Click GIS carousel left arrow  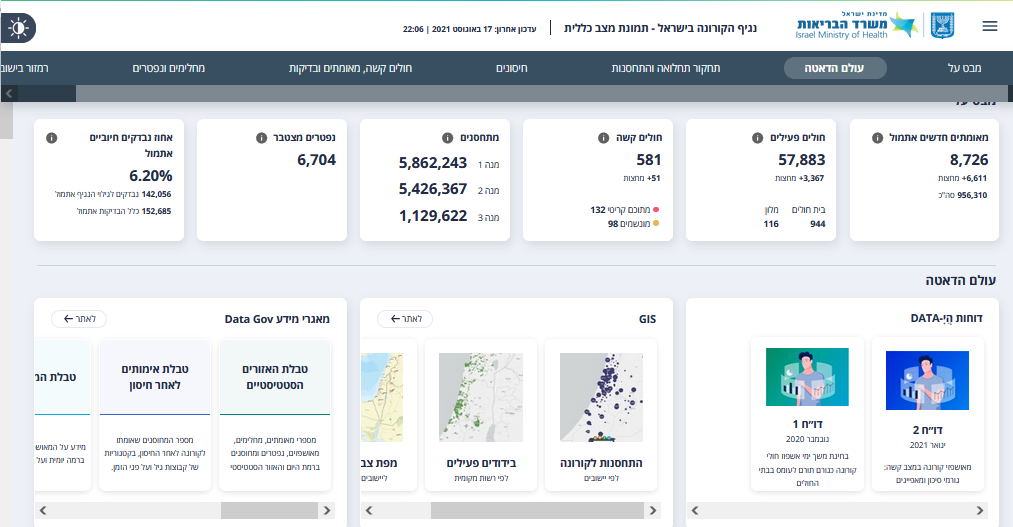coord(369,510)
